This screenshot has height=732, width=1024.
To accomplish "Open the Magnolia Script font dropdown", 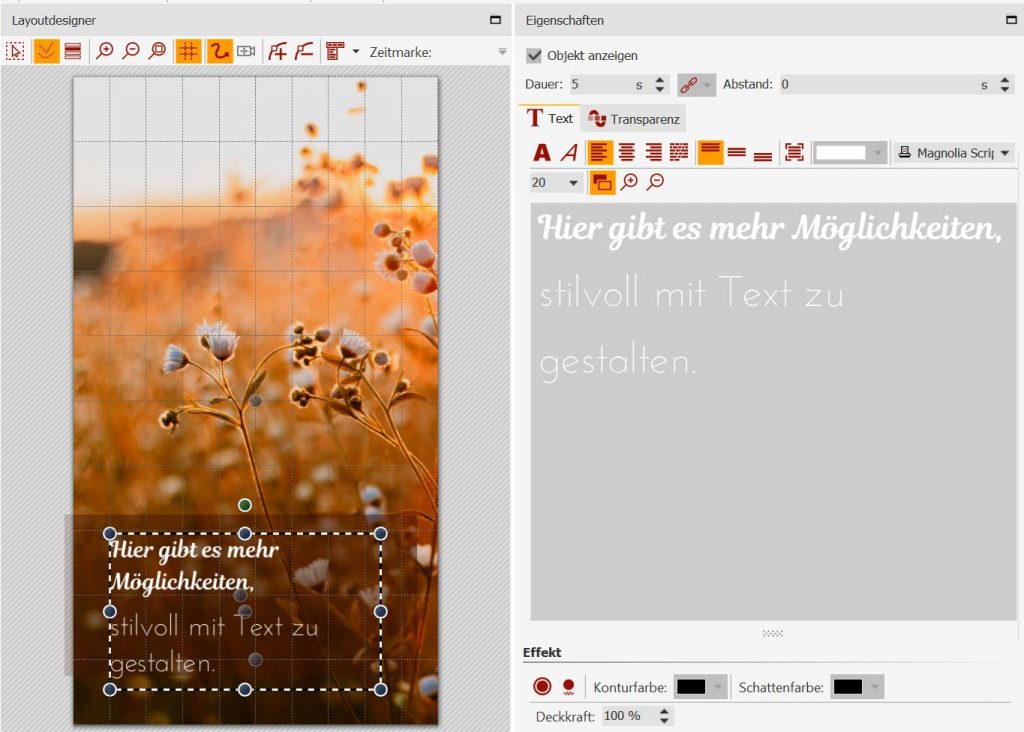I will click(960, 152).
